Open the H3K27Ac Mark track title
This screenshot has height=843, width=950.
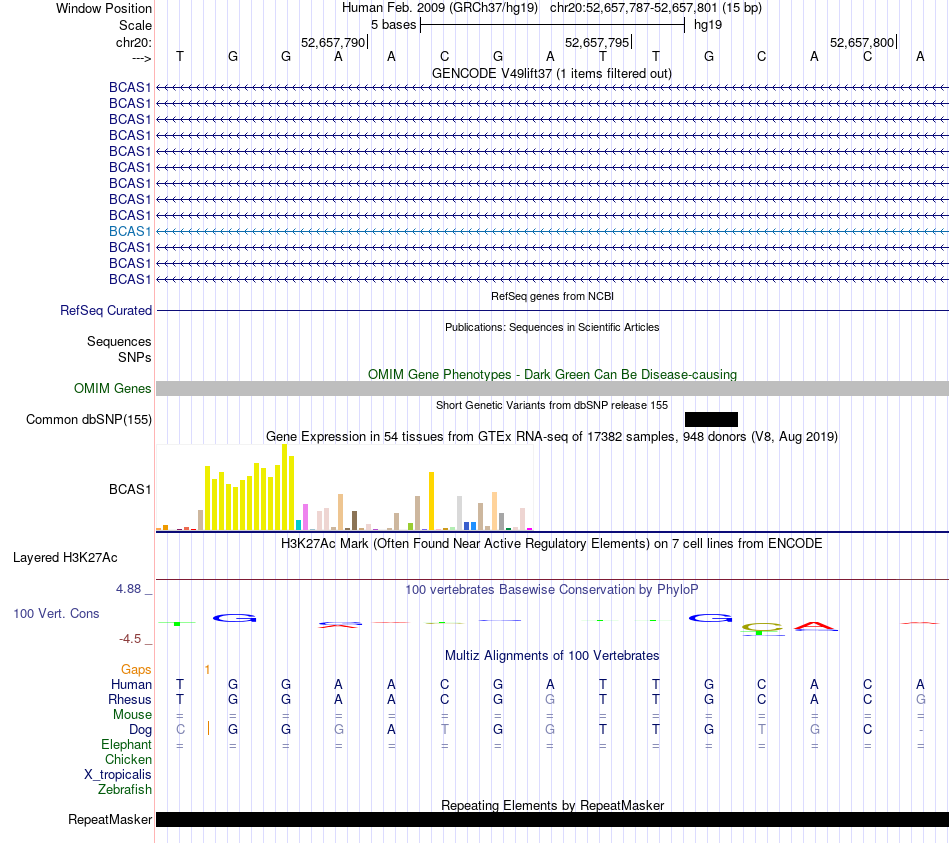[x=551, y=544]
